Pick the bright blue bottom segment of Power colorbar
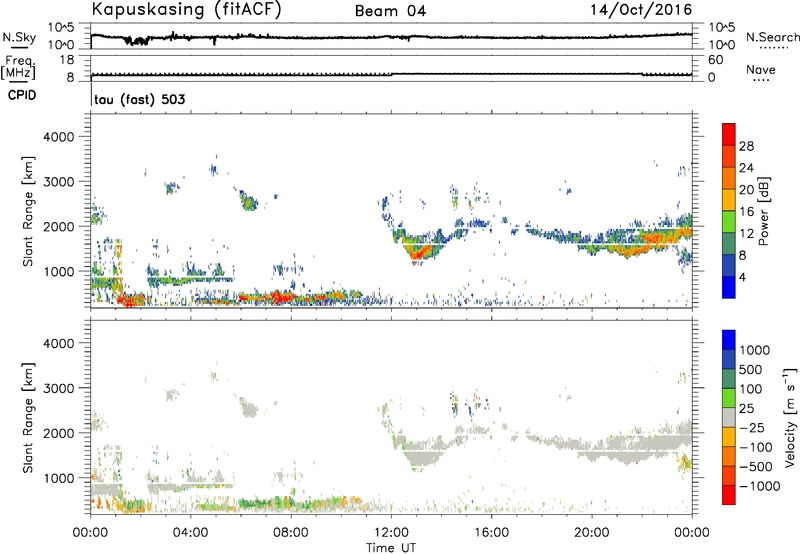The image size is (800, 554). [729, 287]
